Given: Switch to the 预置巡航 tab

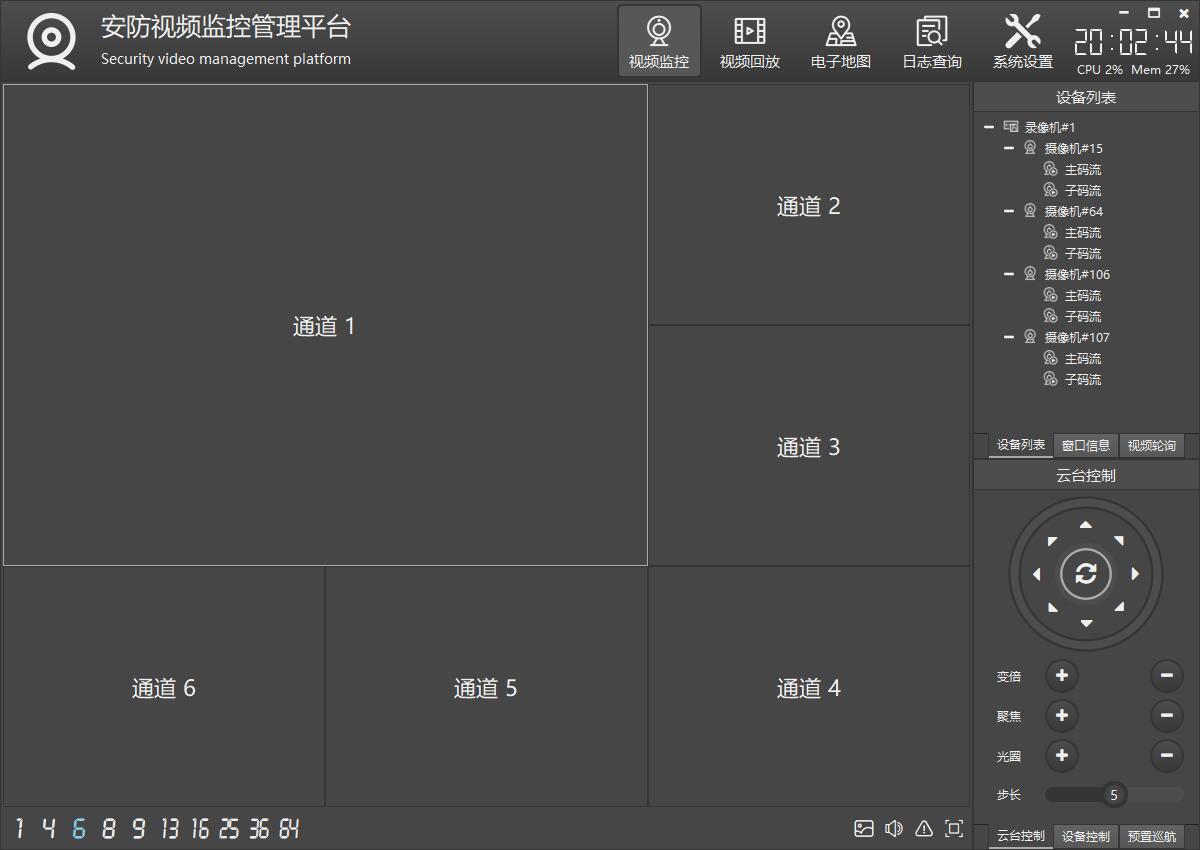Looking at the screenshot, I should (1151, 836).
